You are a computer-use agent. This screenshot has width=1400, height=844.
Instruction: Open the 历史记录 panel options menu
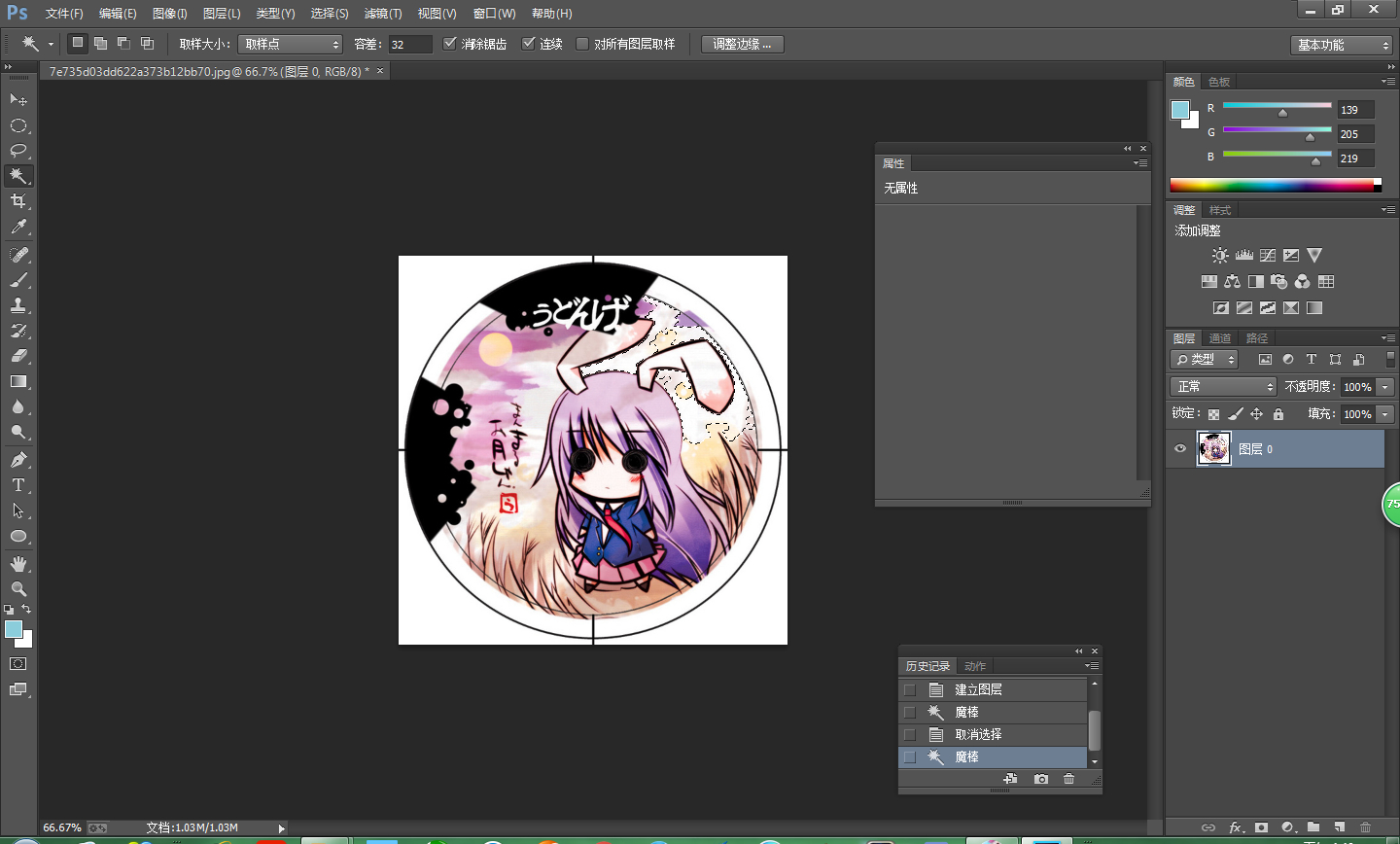(1093, 666)
